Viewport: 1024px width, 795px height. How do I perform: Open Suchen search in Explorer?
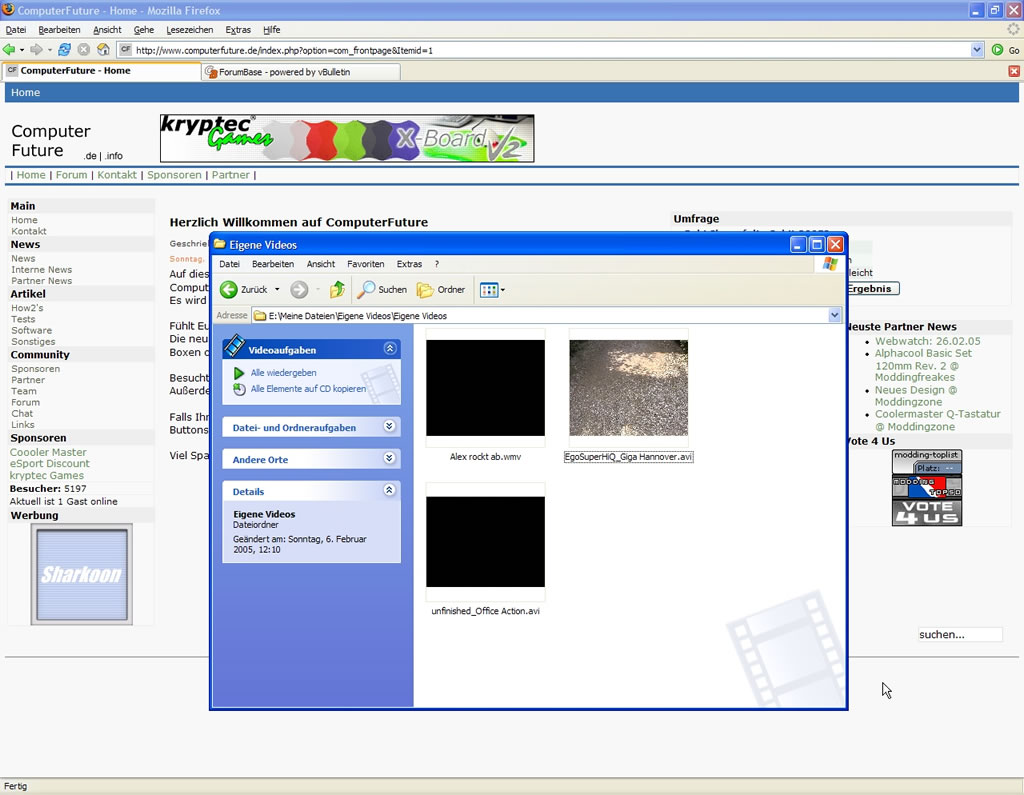click(x=382, y=289)
